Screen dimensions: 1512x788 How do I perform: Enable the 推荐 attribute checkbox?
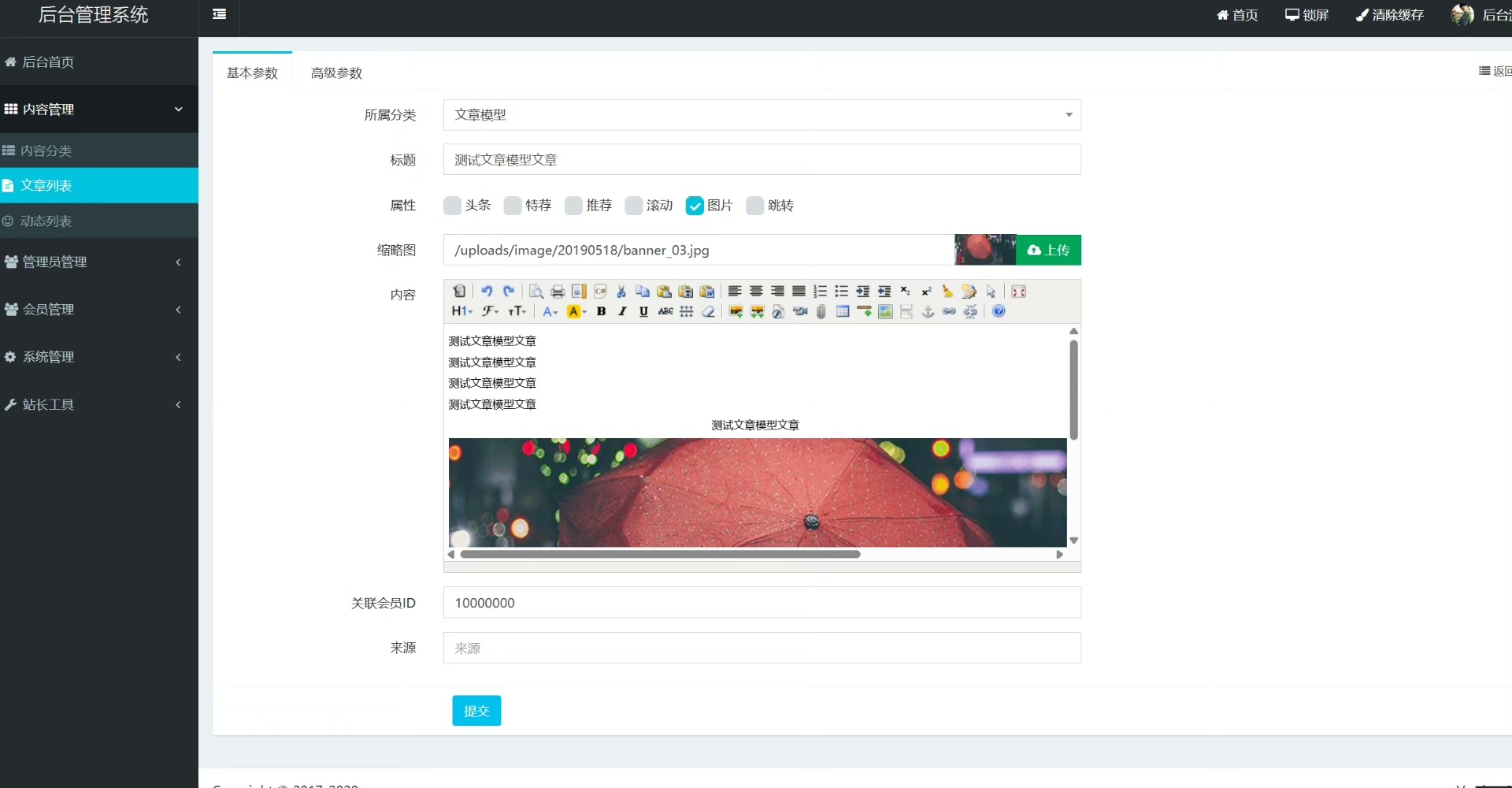click(573, 206)
